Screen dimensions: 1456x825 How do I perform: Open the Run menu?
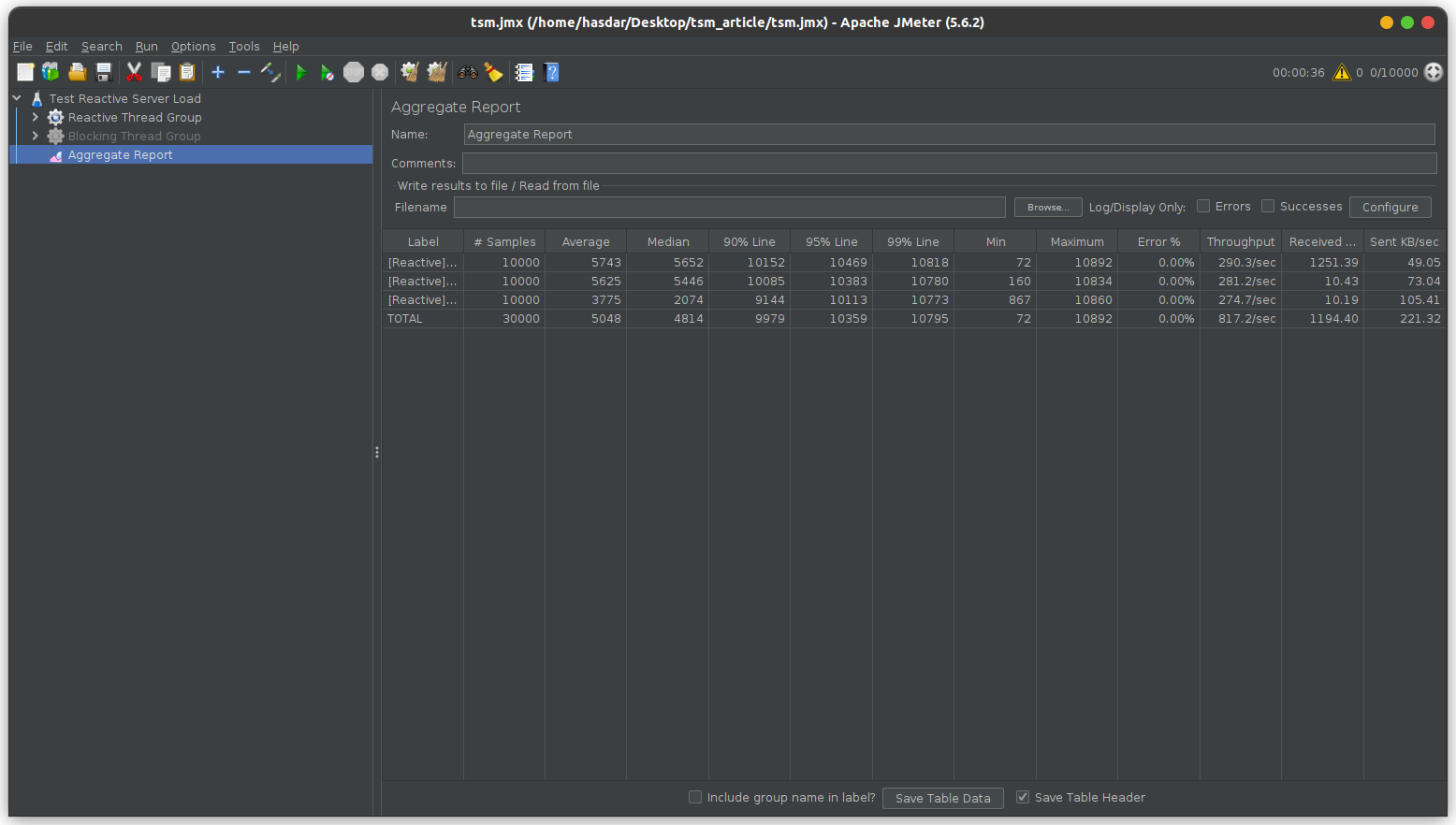tap(146, 46)
